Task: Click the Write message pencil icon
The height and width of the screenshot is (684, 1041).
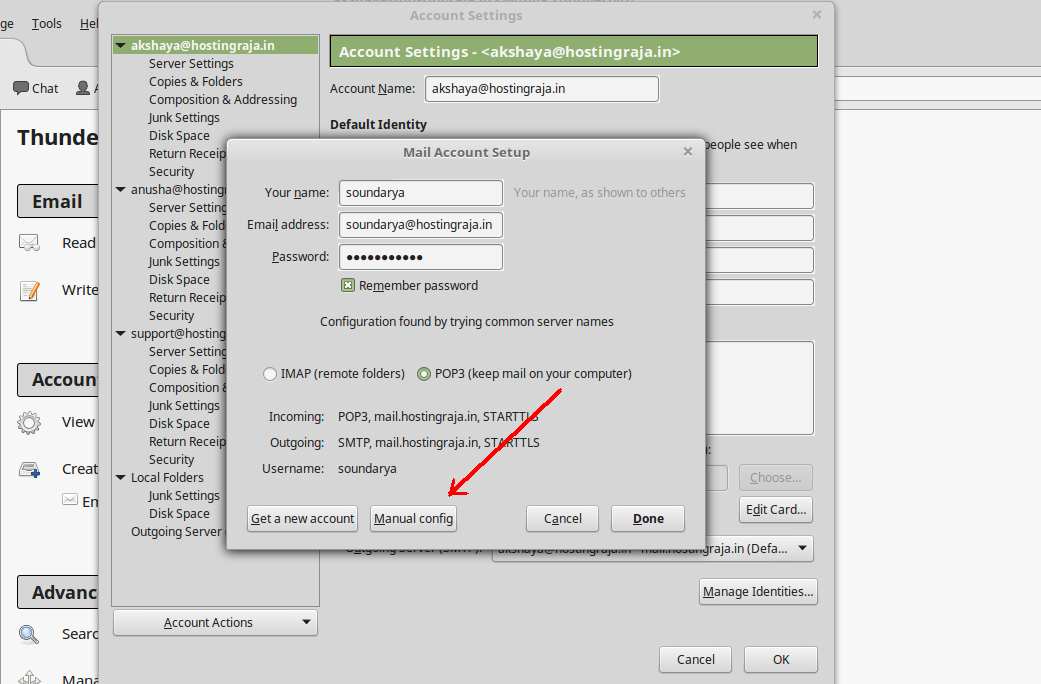Action: pyautogui.click(x=29, y=290)
